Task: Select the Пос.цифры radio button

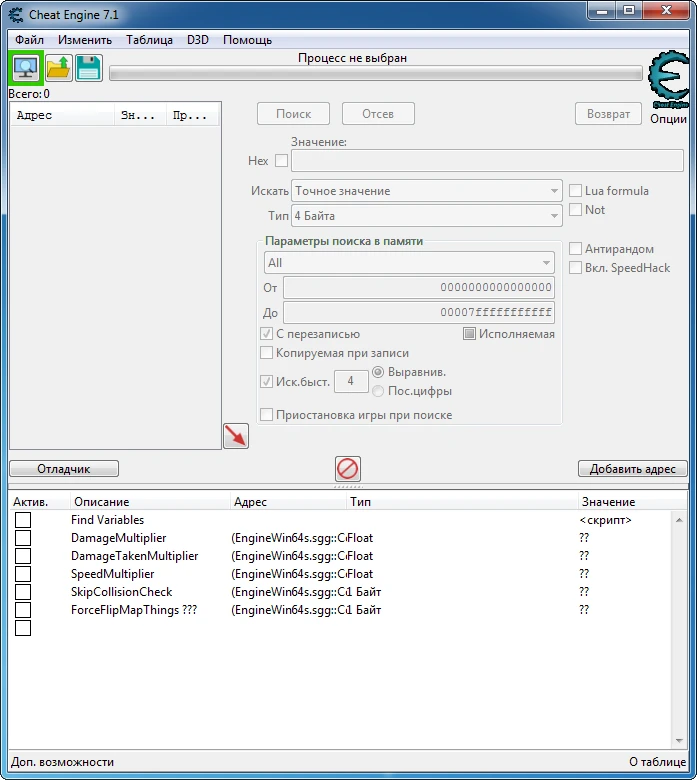Action: (378, 391)
